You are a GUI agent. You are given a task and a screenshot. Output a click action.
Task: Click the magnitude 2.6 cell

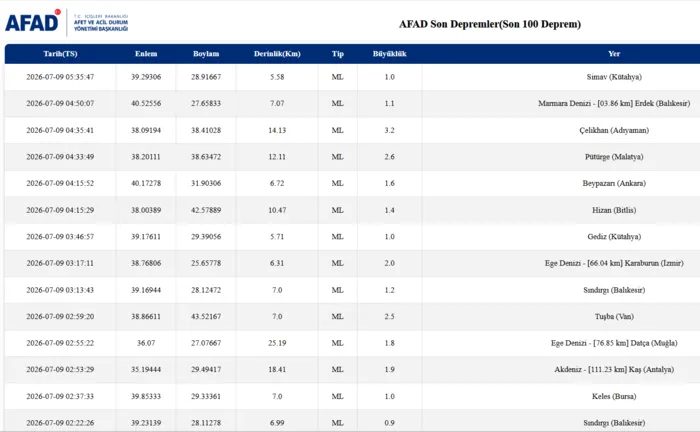pos(389,157)
